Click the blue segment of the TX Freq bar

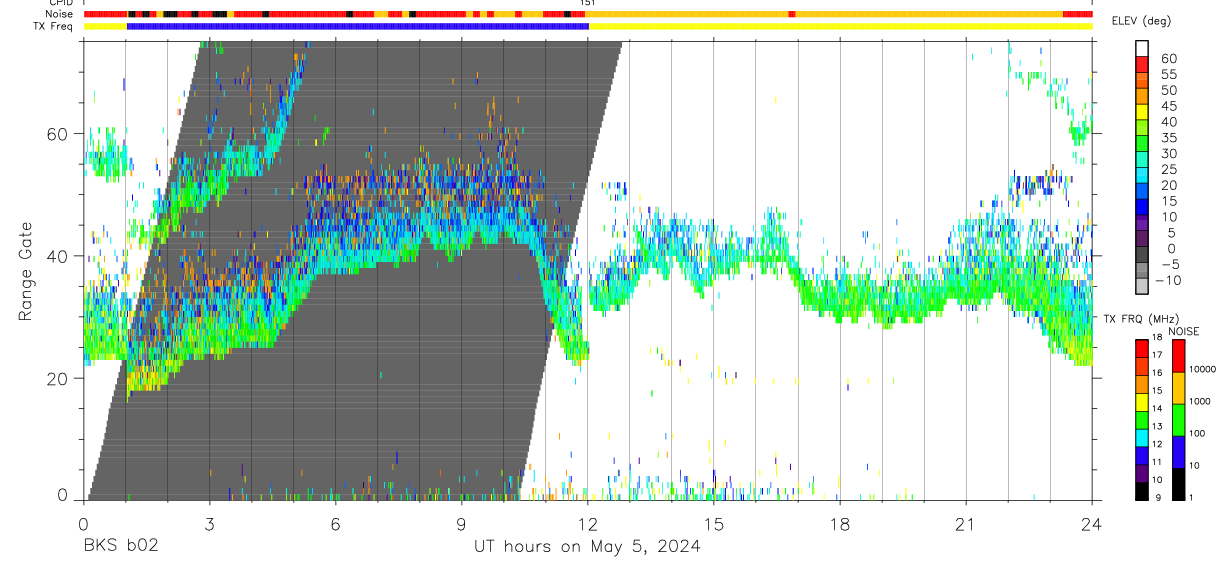coord(358,26)
